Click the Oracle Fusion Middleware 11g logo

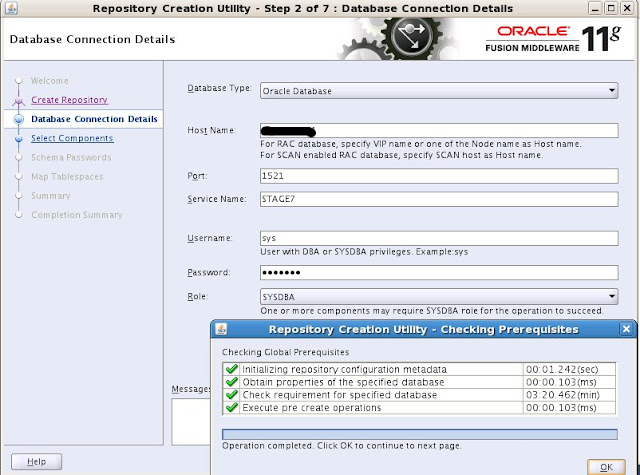[x=553, y=39]
